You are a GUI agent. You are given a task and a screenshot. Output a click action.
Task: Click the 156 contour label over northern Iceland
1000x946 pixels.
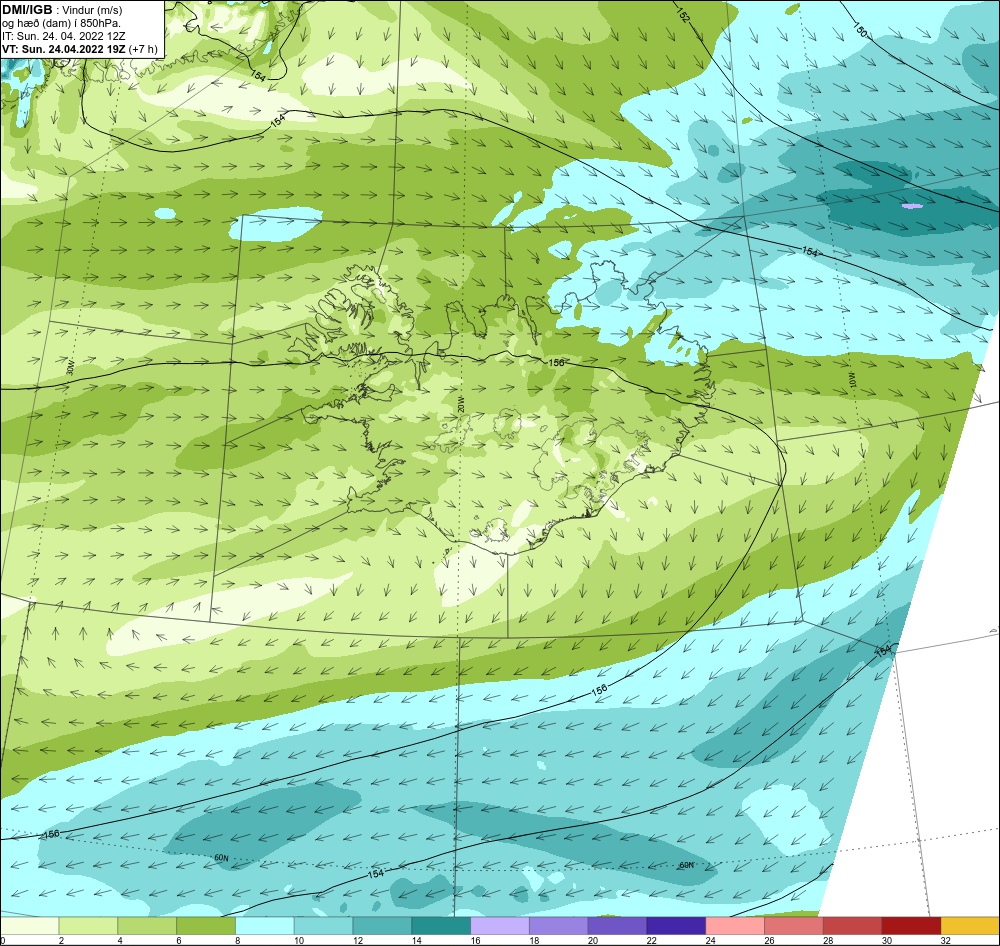[x=556, y=362]
